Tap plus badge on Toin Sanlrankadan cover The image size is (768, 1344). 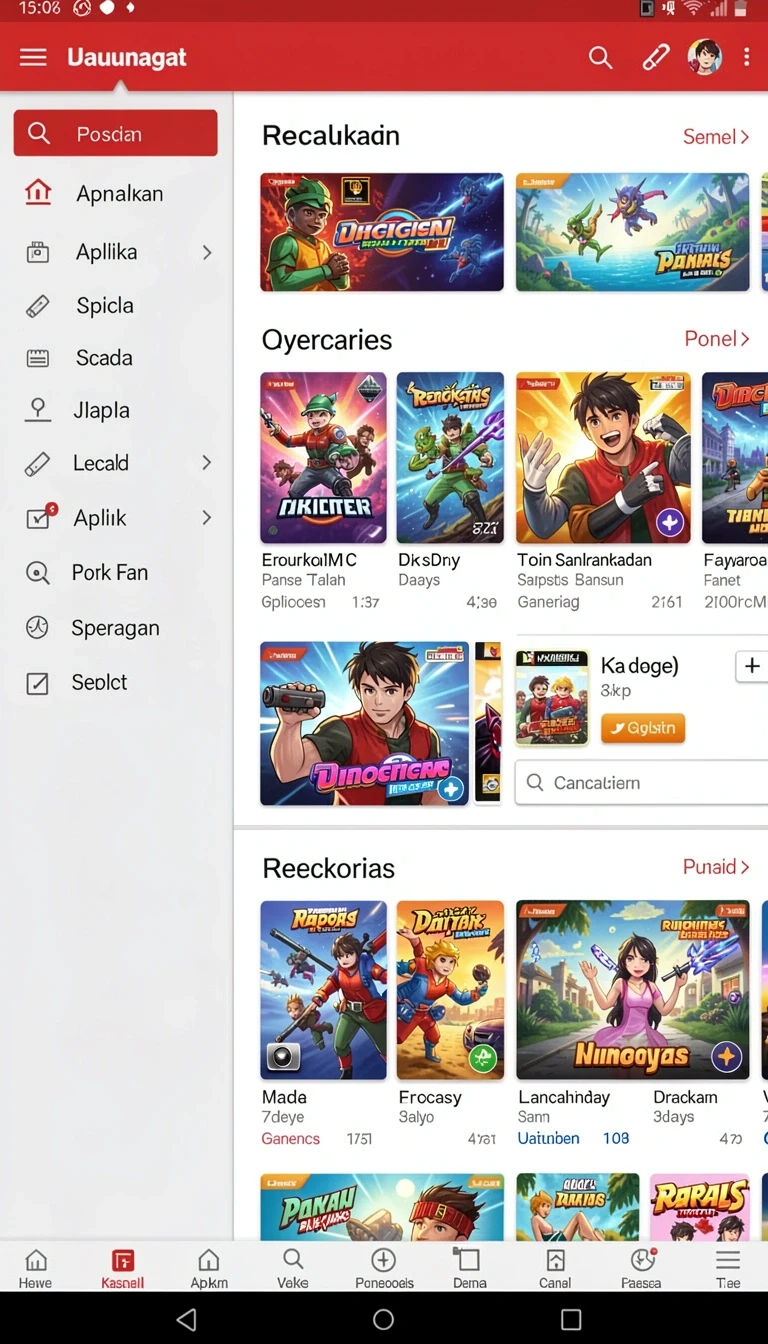point(669,521)
